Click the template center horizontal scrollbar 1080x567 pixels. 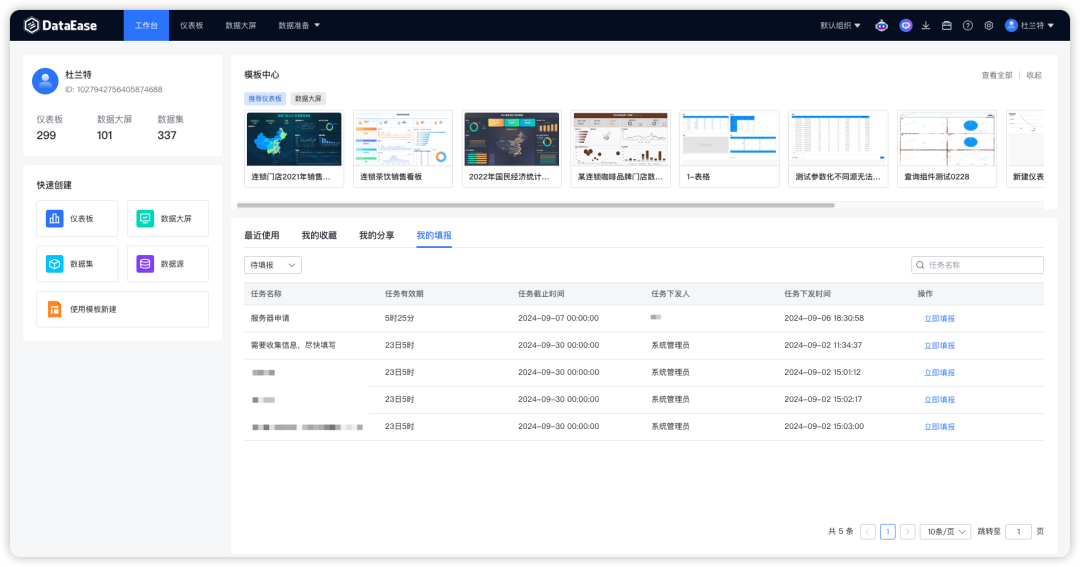(x=540, y=205)
